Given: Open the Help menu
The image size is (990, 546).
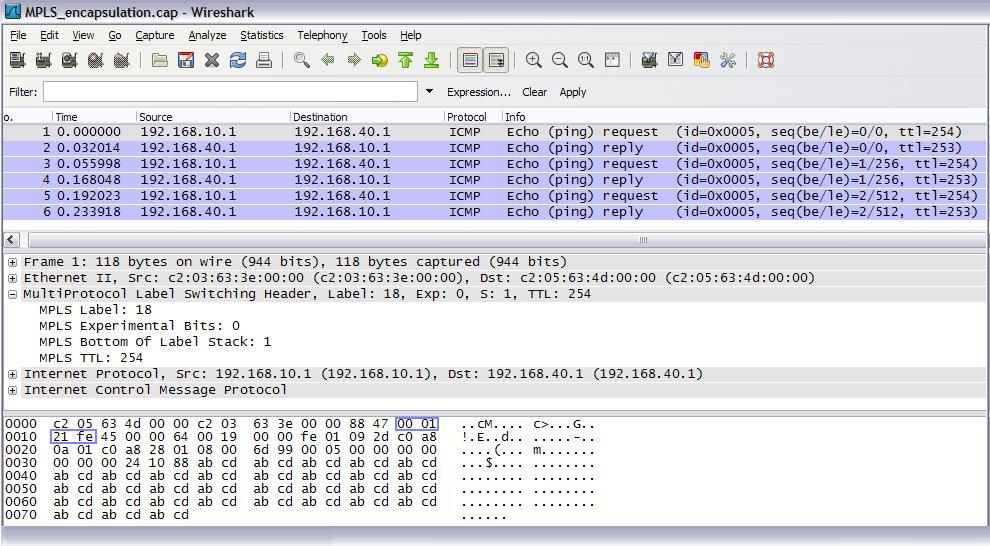Looking at the screenshot, I should [410, 35].
